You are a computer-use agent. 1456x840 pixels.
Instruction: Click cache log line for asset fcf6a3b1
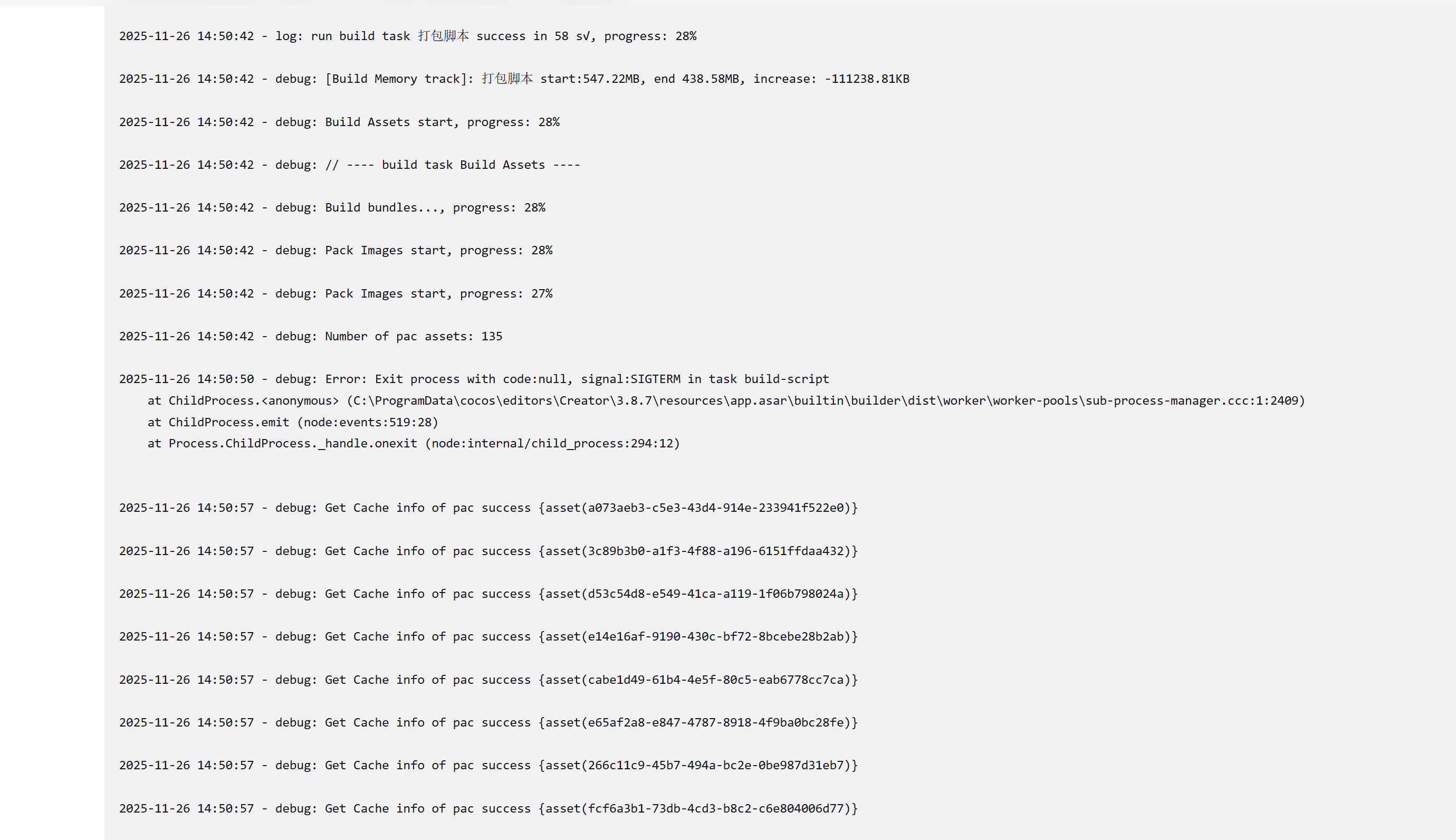(488, 809)
